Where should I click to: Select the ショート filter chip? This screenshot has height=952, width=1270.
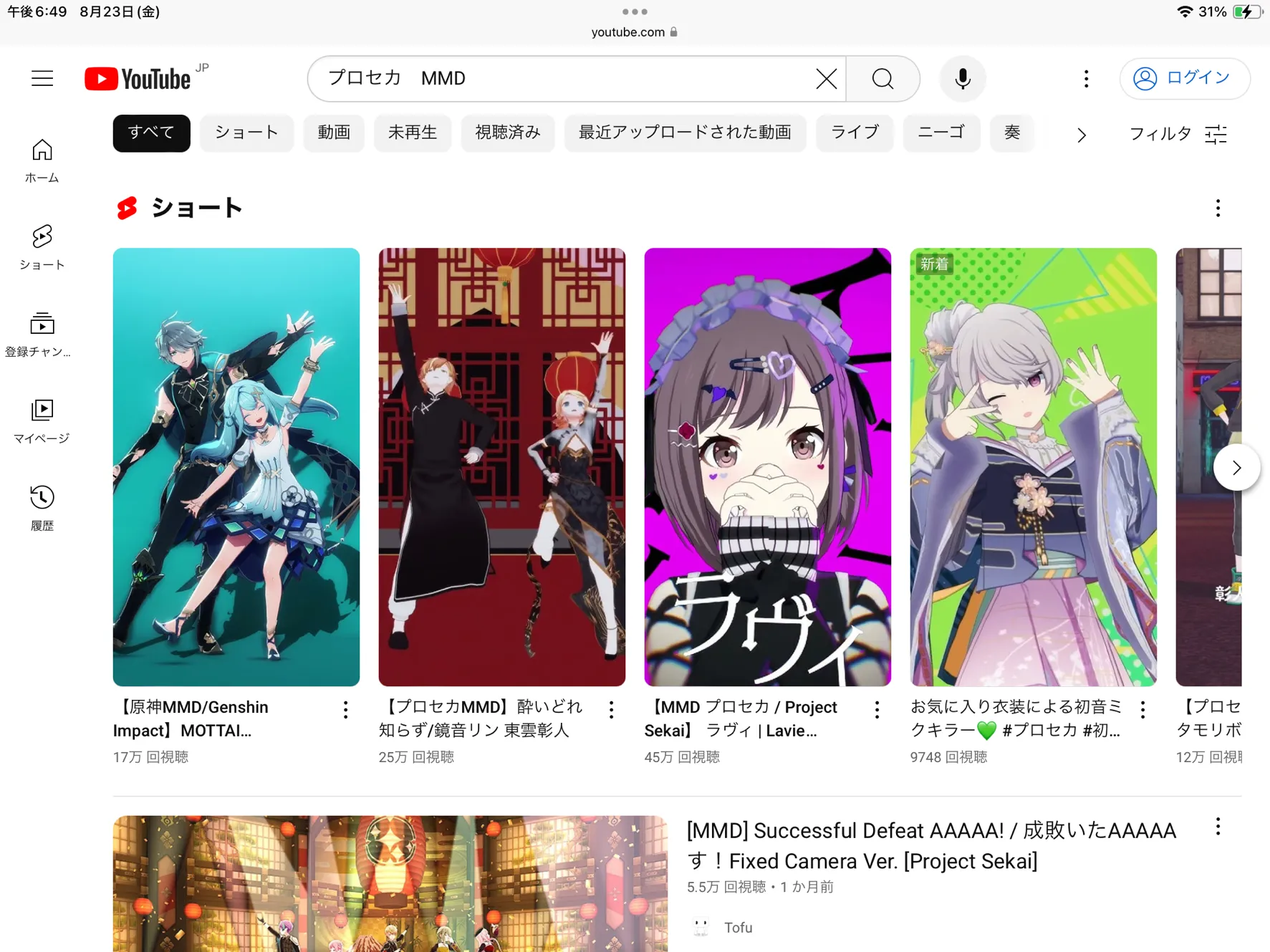(246, 133)
